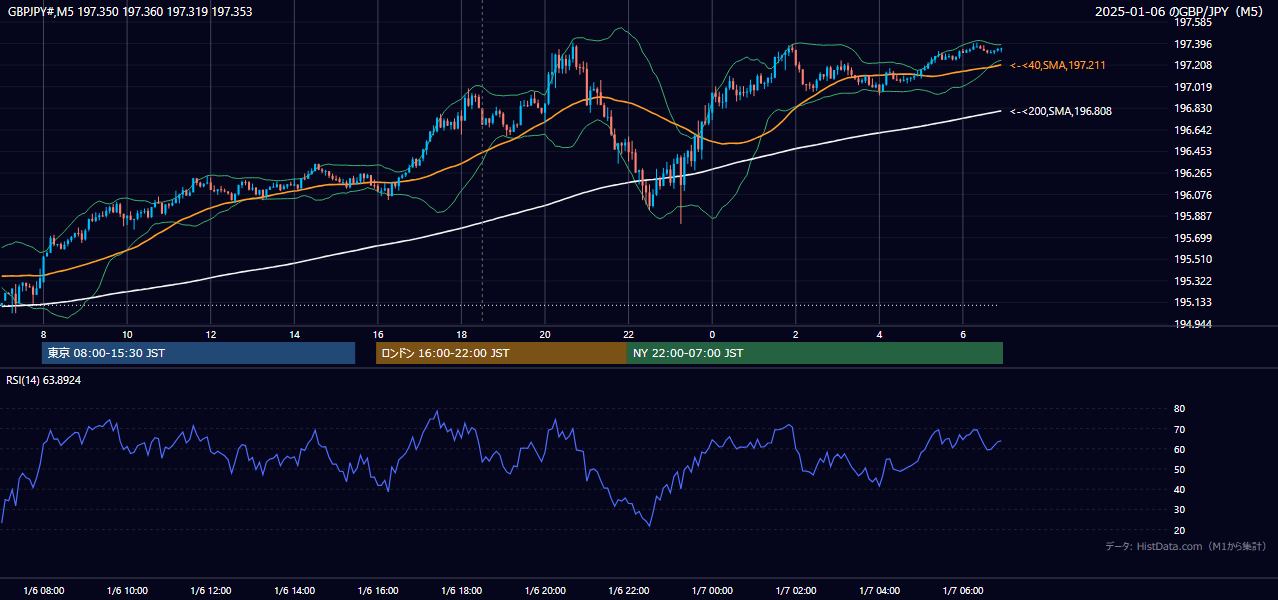Click the Tokyo 08:00-15:30 JST session bar
Image resolution: width=1278 pixels, height=600 pixels.
(198, 353)
